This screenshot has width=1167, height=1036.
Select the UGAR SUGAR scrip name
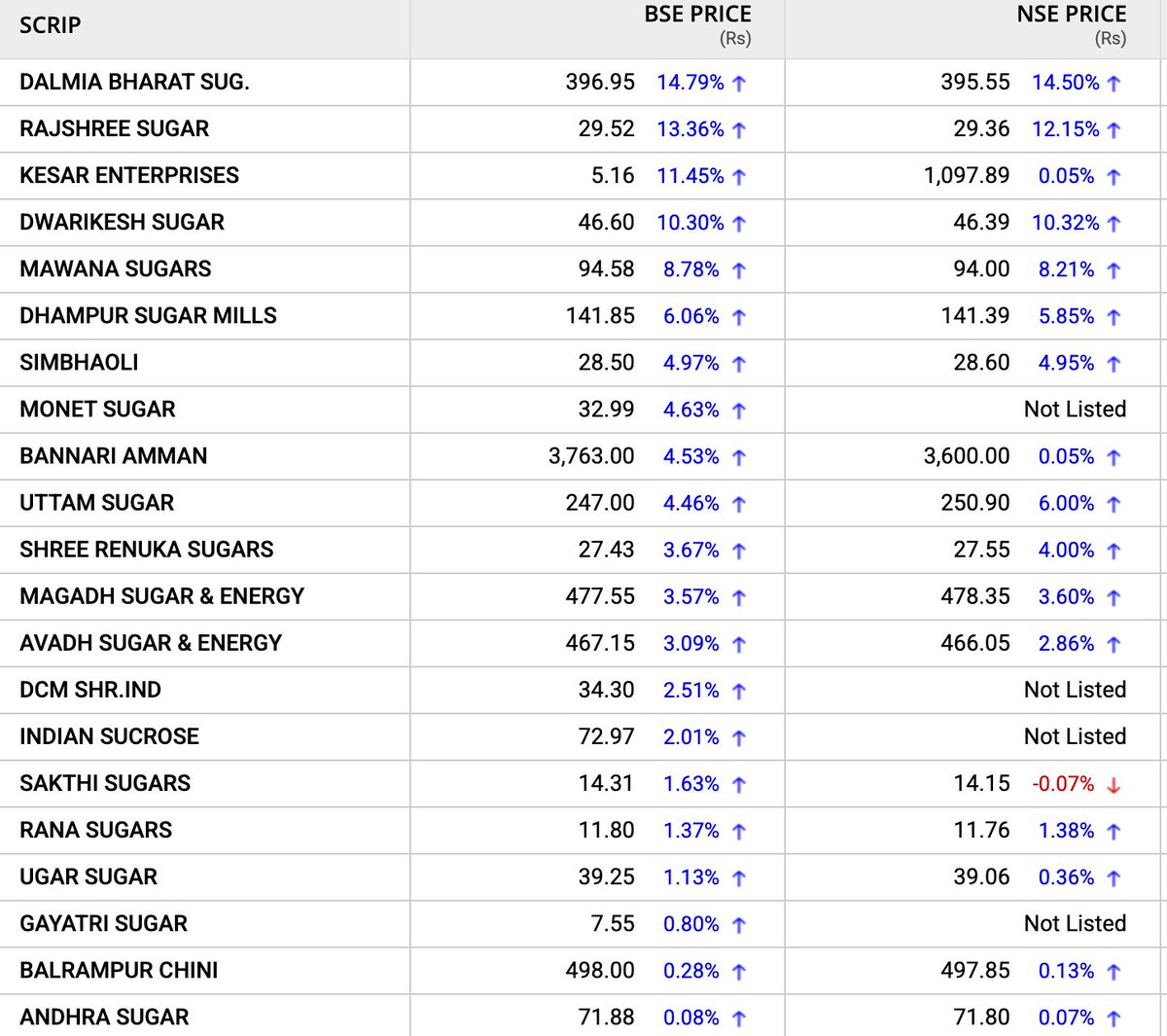(88, 876)
